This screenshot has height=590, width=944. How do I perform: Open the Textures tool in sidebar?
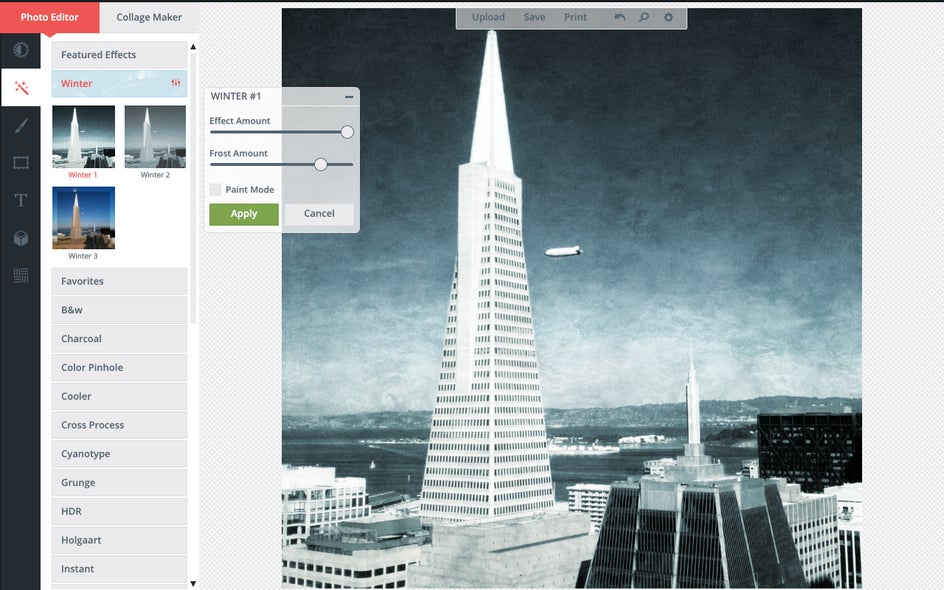pyautogui.click(x=21, y=276)
